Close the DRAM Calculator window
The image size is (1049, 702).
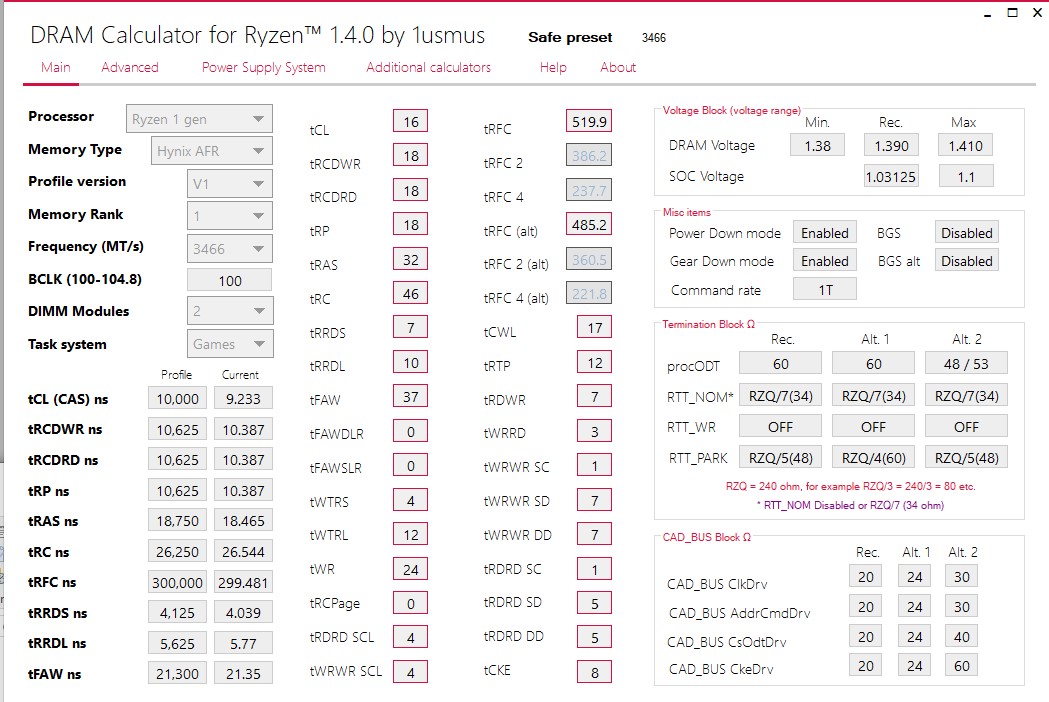[1038, 13]
